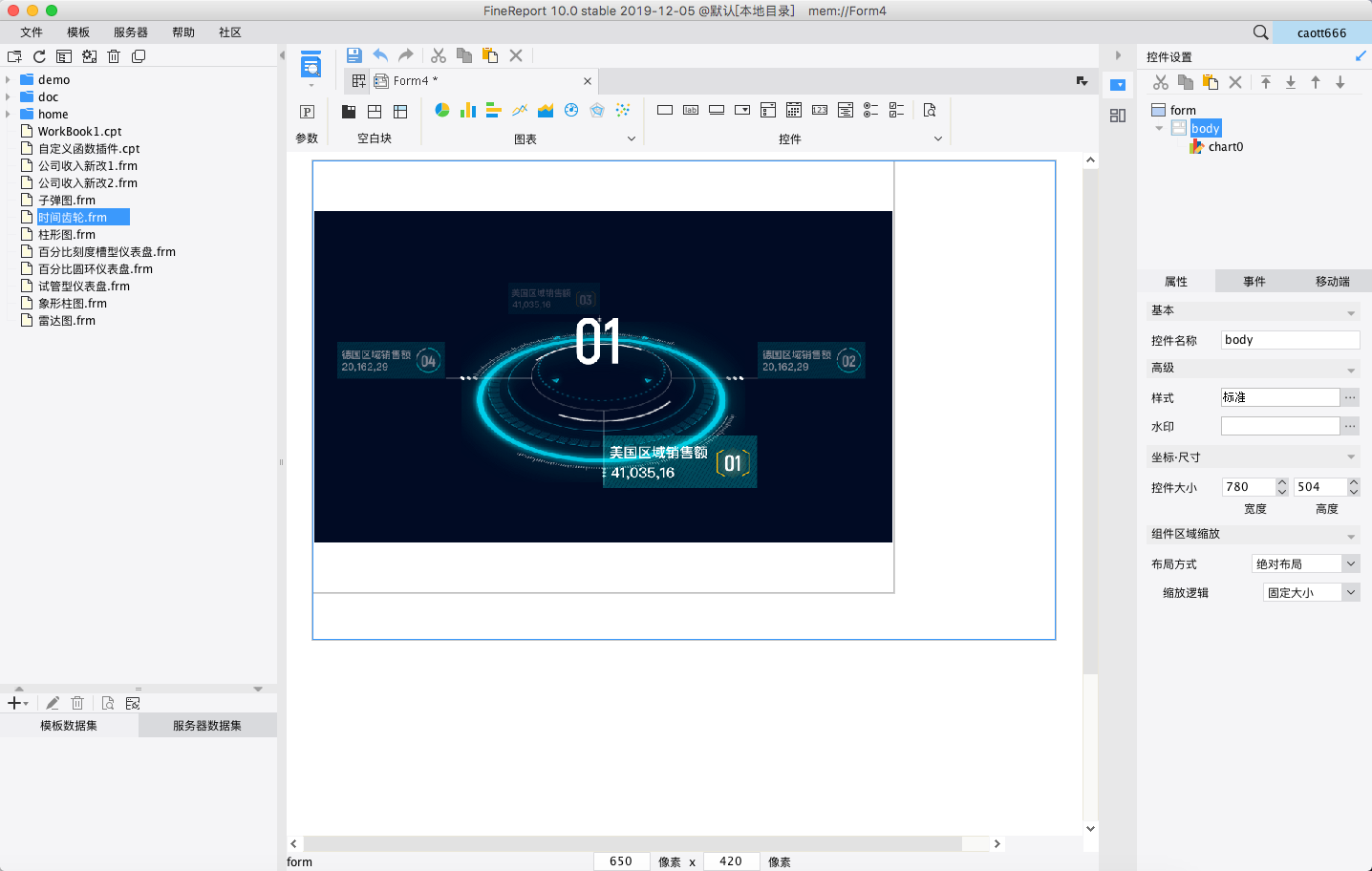Click the 样式 ellipsis button
The height and width of the screenshot is (871, 1372).
point(1350,397)
